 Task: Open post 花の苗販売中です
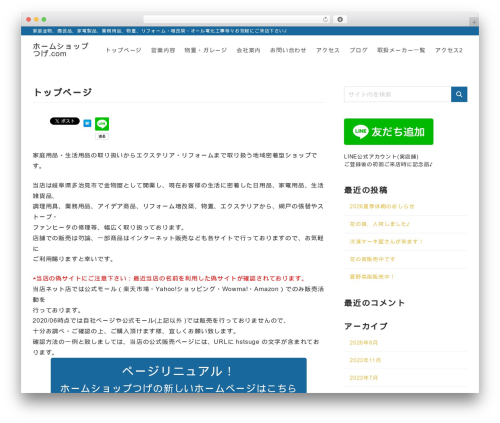[x=372, y=259]
